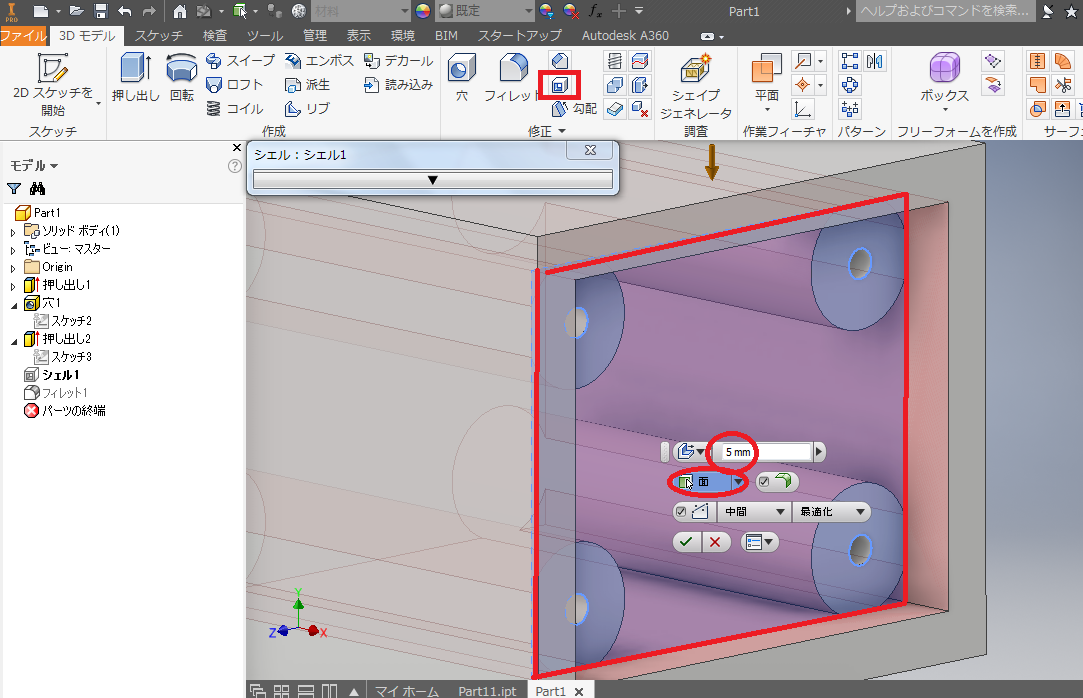Choose the 派生 (Derive) command
Viewport: 1083px width, 698px height.
[x=307, y=85]
